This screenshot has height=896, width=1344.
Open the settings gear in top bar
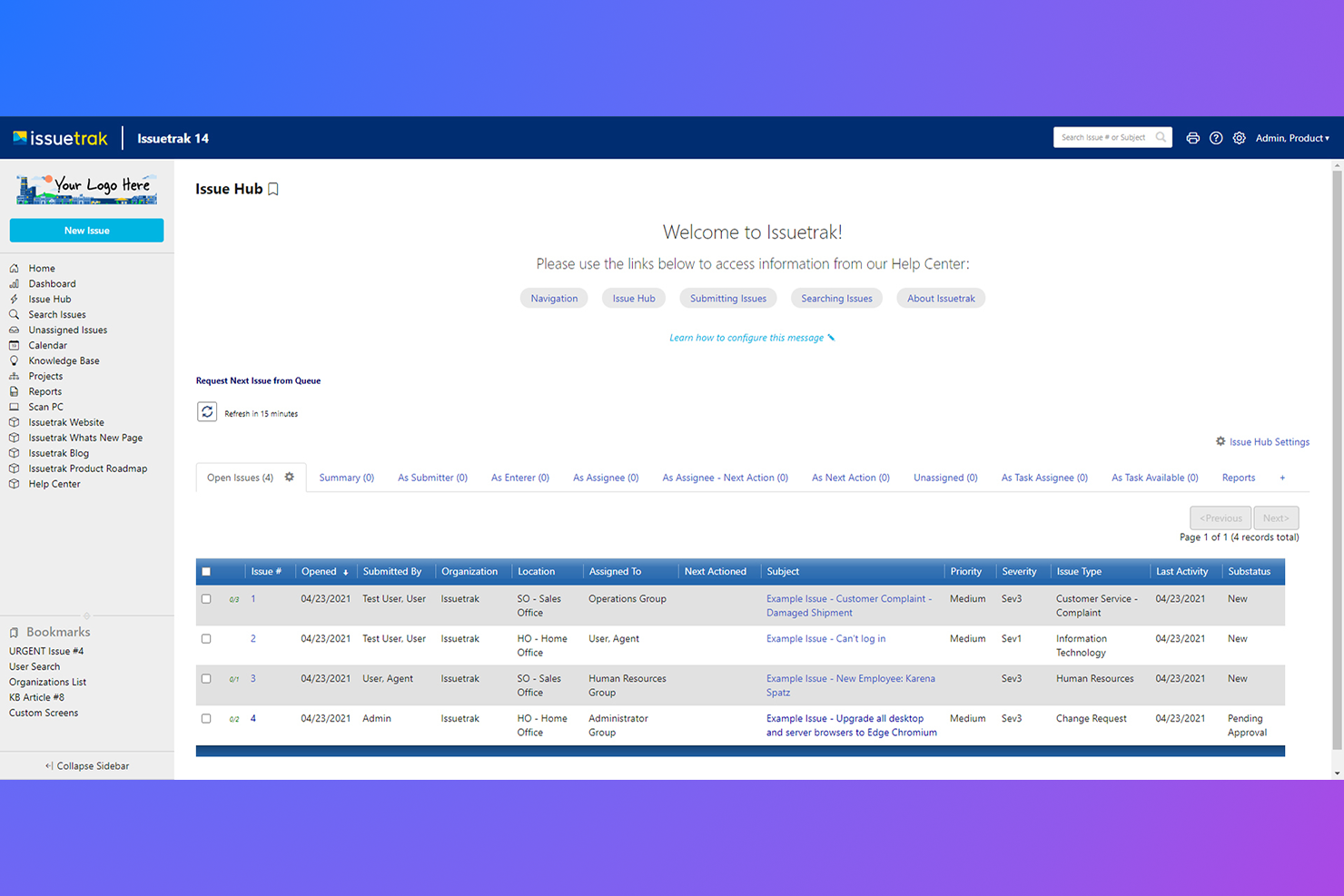(1239, 138)
